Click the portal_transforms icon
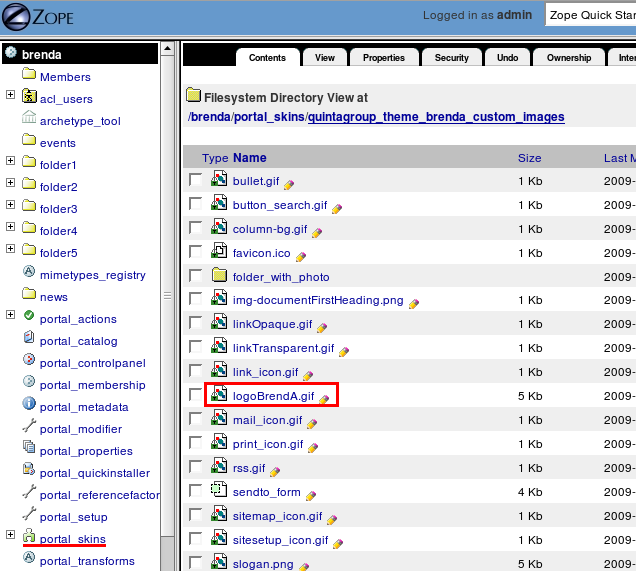This screenshot has height=571, width=636. tap(29, 557)
